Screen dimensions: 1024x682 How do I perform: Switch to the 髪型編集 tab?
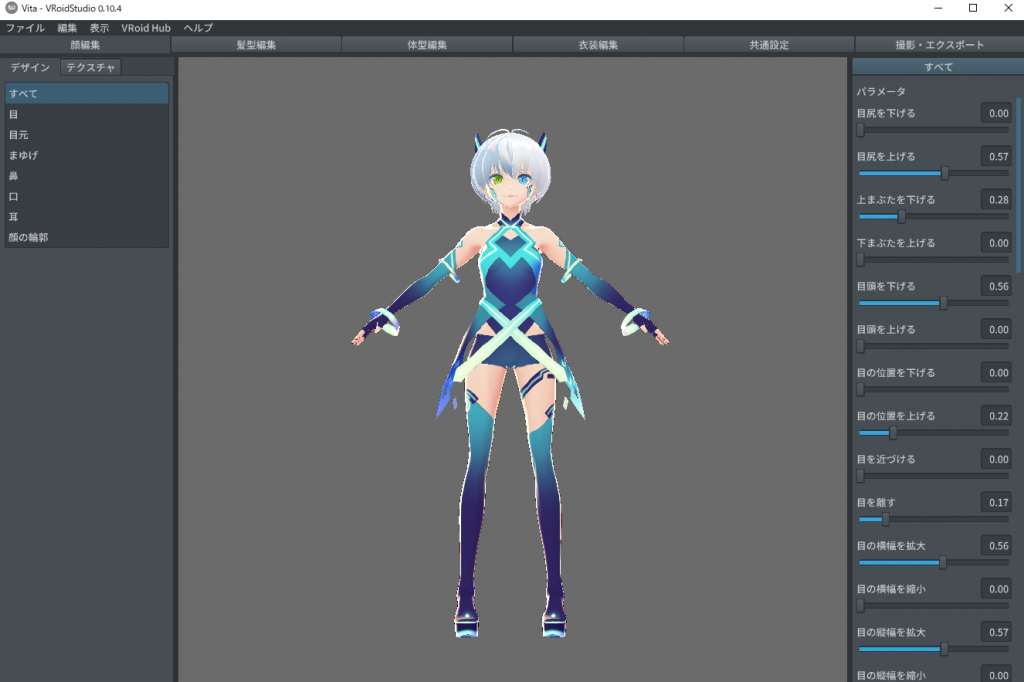256,45
